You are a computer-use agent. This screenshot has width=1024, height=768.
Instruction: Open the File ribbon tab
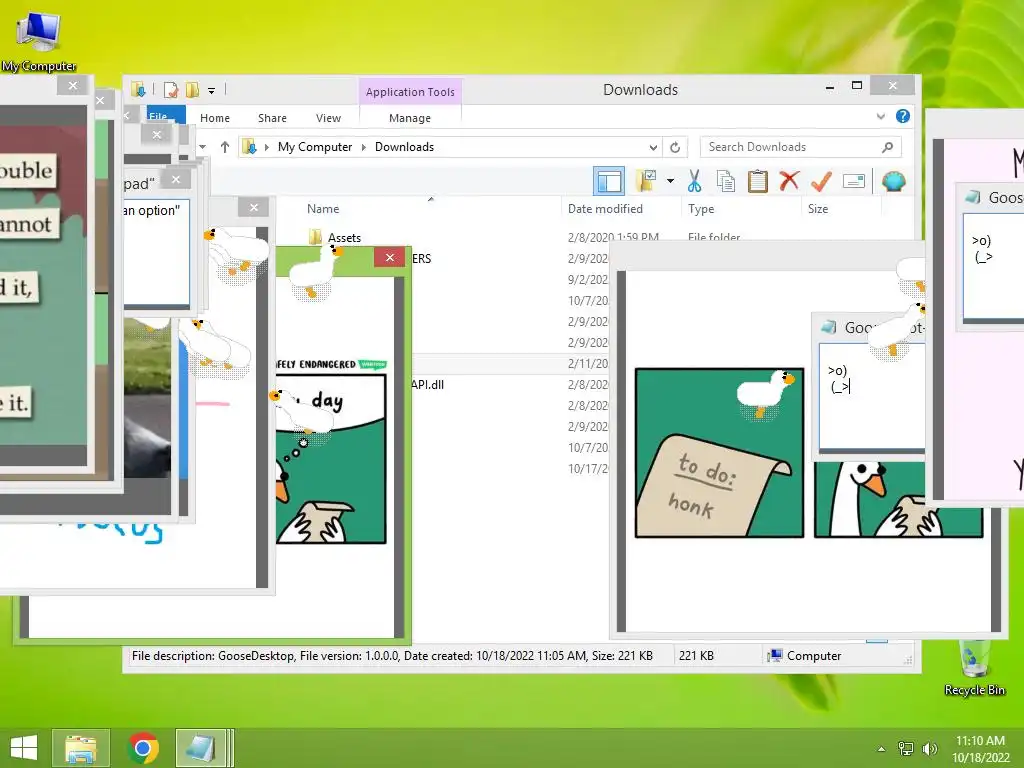pyautogui.click(x=166, y=116)
